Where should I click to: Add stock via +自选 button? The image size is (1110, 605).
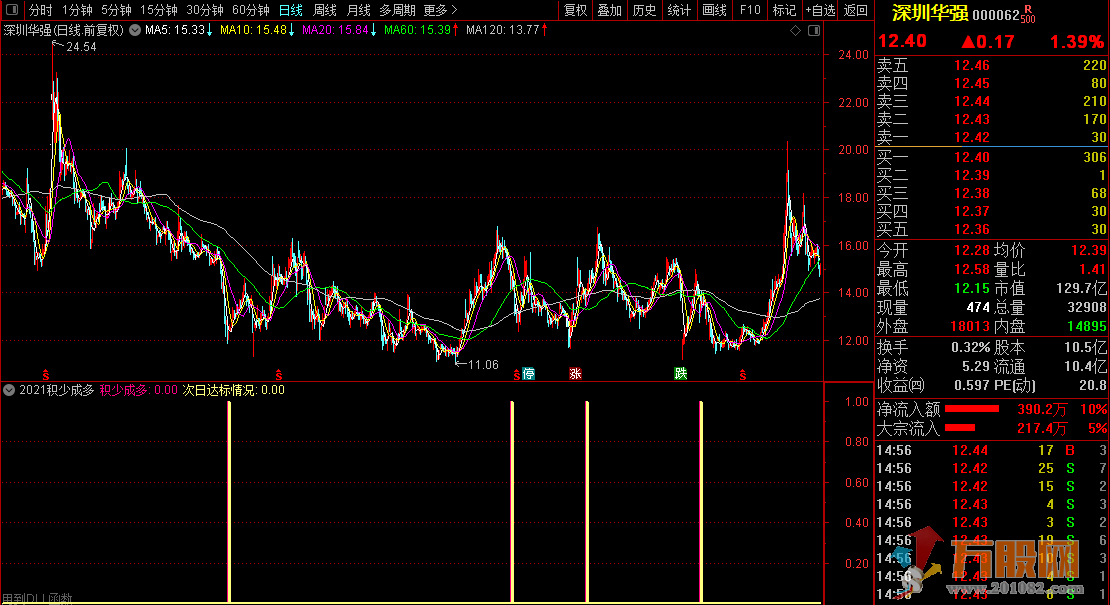click(820, 10)
